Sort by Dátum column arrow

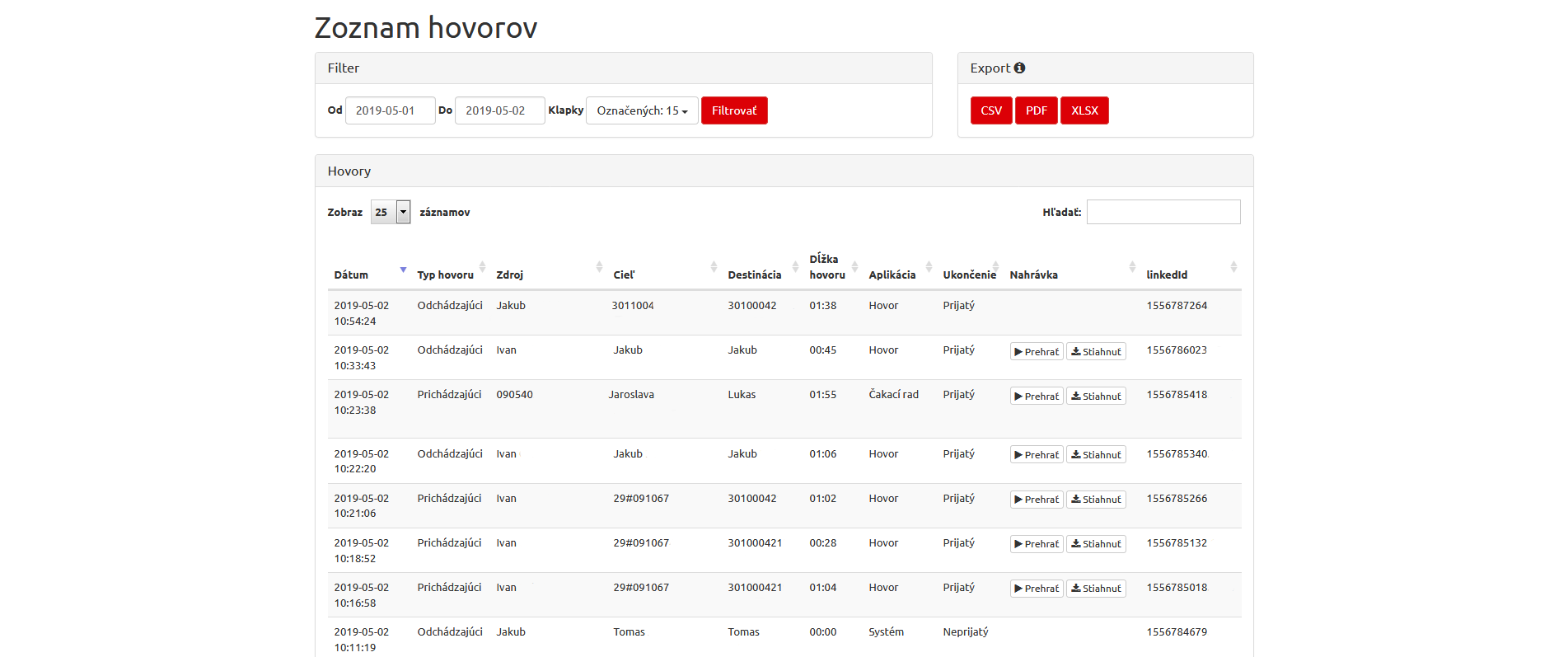click(x=403, y=270)
